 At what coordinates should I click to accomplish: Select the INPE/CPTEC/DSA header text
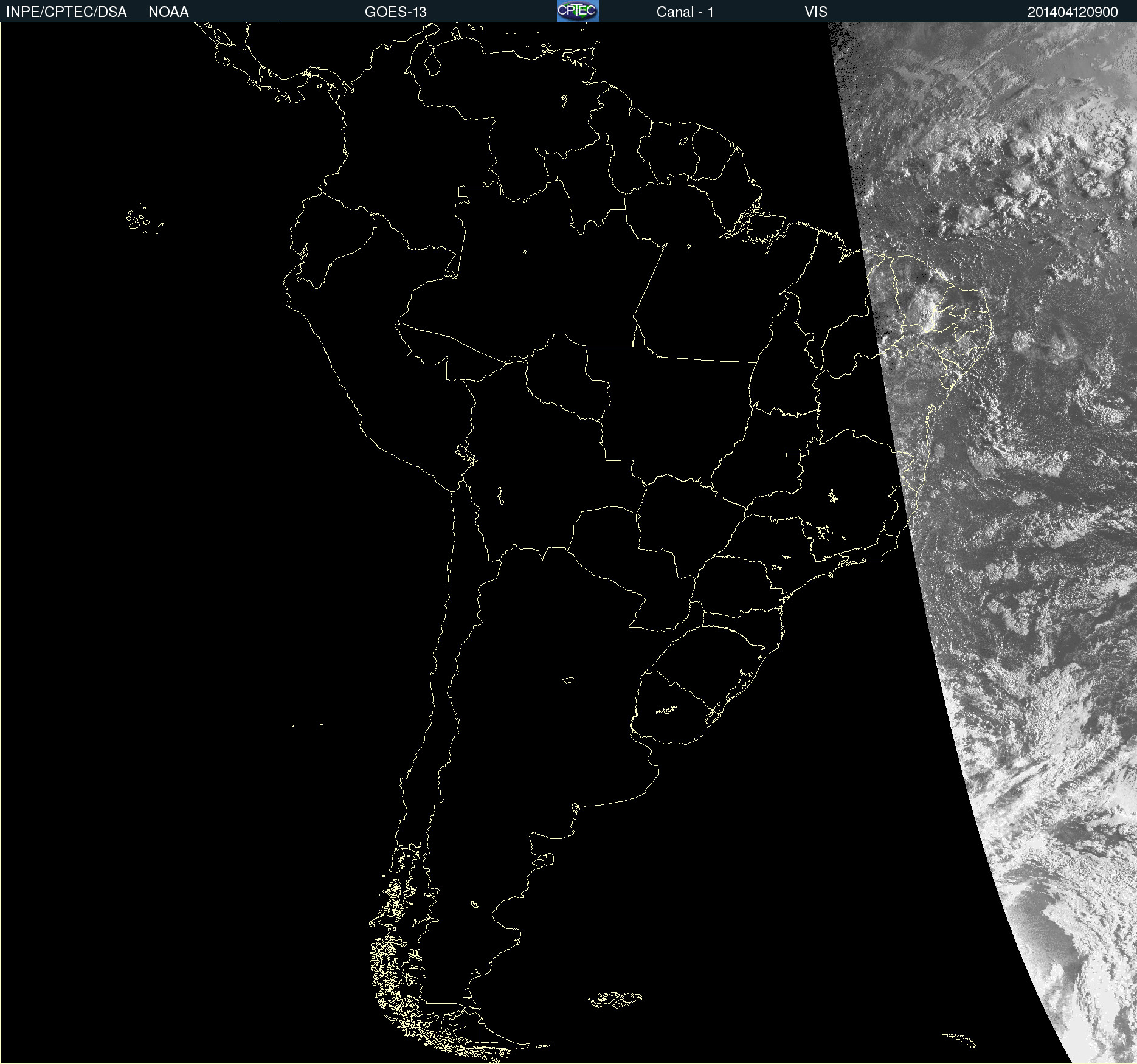point(66,12)
